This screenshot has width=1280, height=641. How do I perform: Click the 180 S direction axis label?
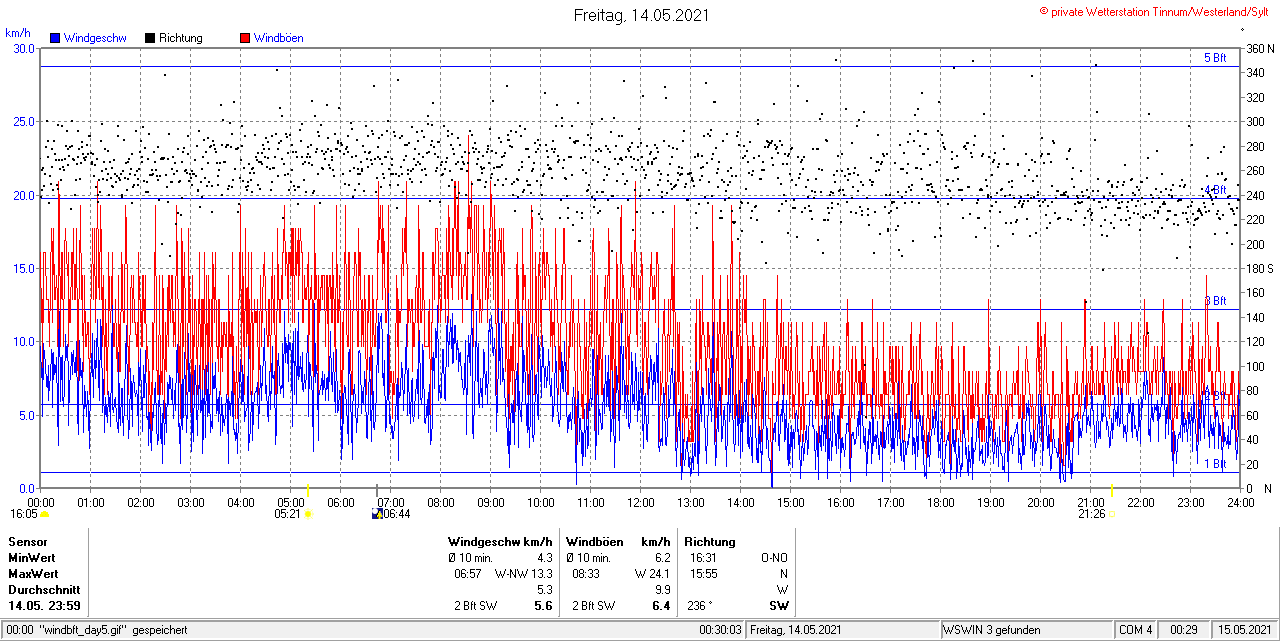click(x=1258, y=268)
